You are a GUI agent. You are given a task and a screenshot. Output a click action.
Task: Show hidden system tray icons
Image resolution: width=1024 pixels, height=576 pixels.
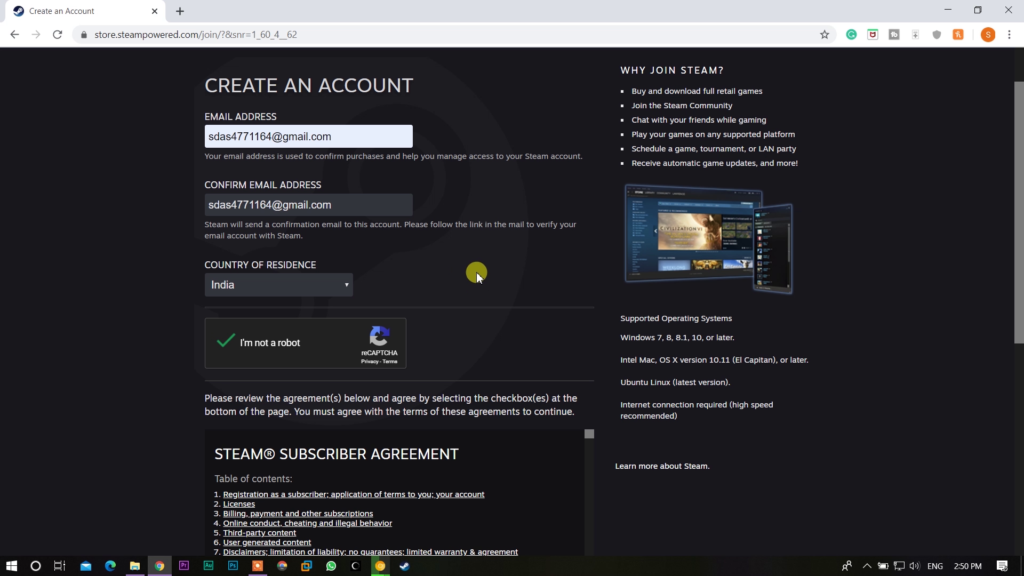(867, 566)
